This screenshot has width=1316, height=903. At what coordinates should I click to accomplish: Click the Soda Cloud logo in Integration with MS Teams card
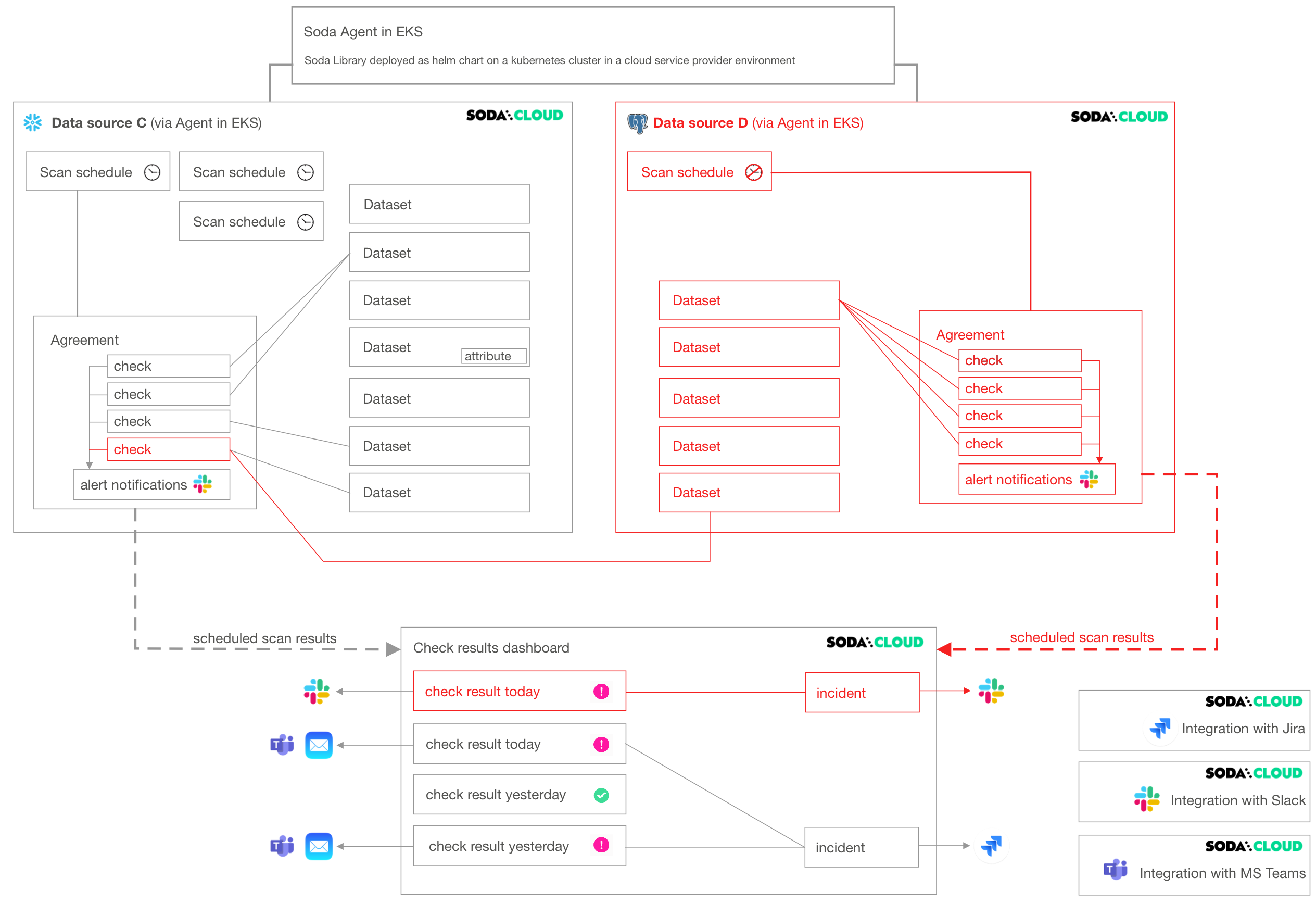1254,846
